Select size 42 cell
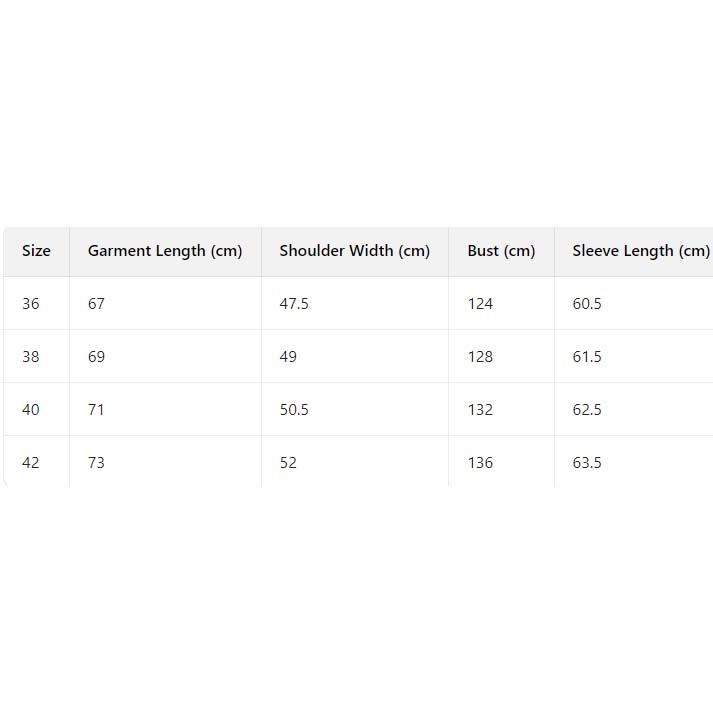The height and width of the screenshot is (713, 713). point(31,463)
